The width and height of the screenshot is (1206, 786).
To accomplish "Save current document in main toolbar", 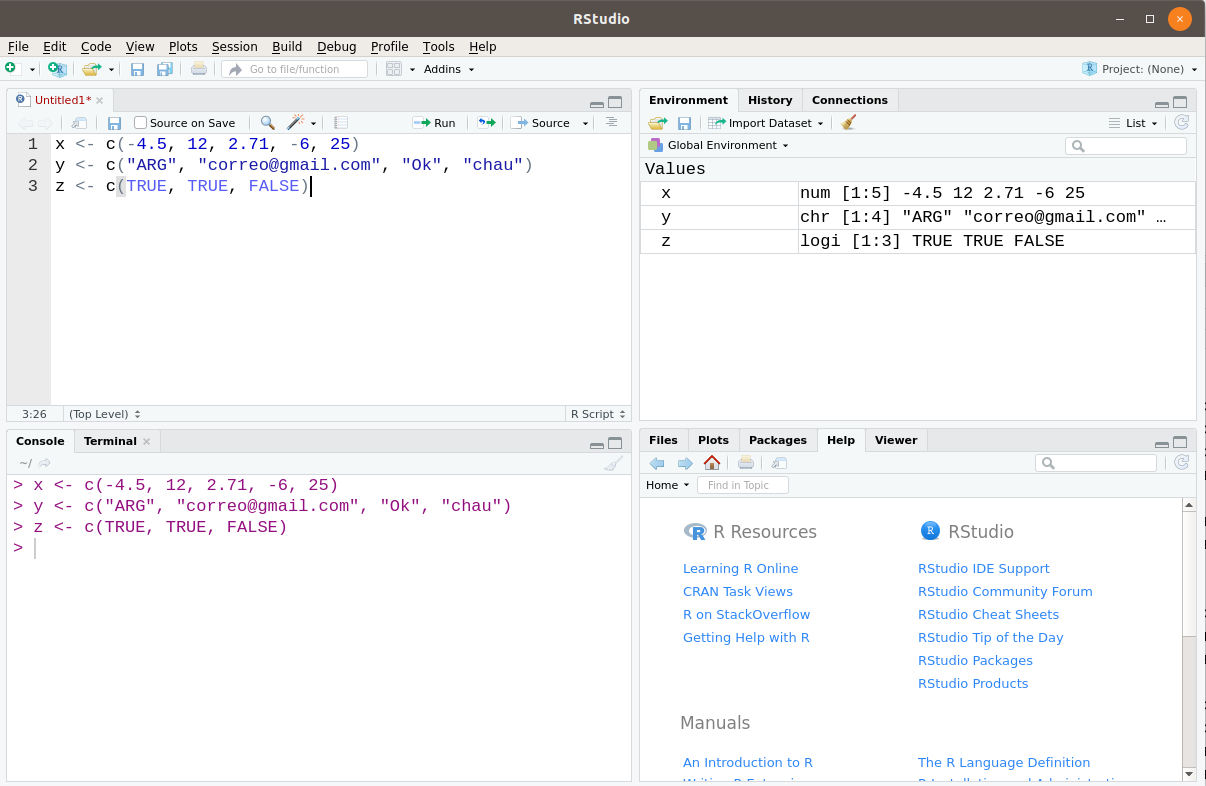I will coord(137,69).
